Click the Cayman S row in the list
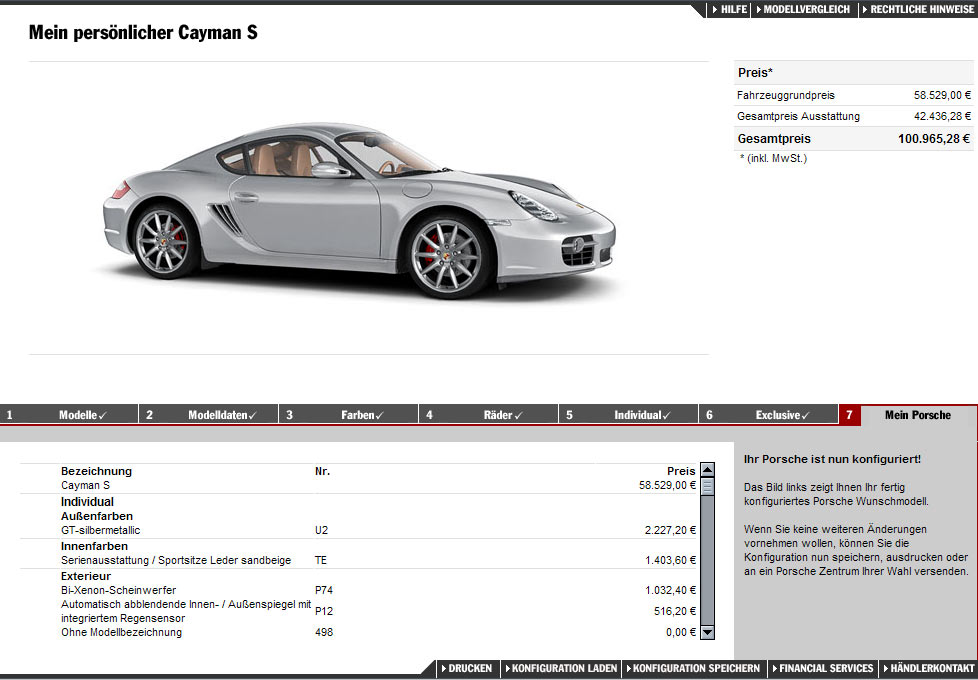The image size is (978, 680). 378,485
